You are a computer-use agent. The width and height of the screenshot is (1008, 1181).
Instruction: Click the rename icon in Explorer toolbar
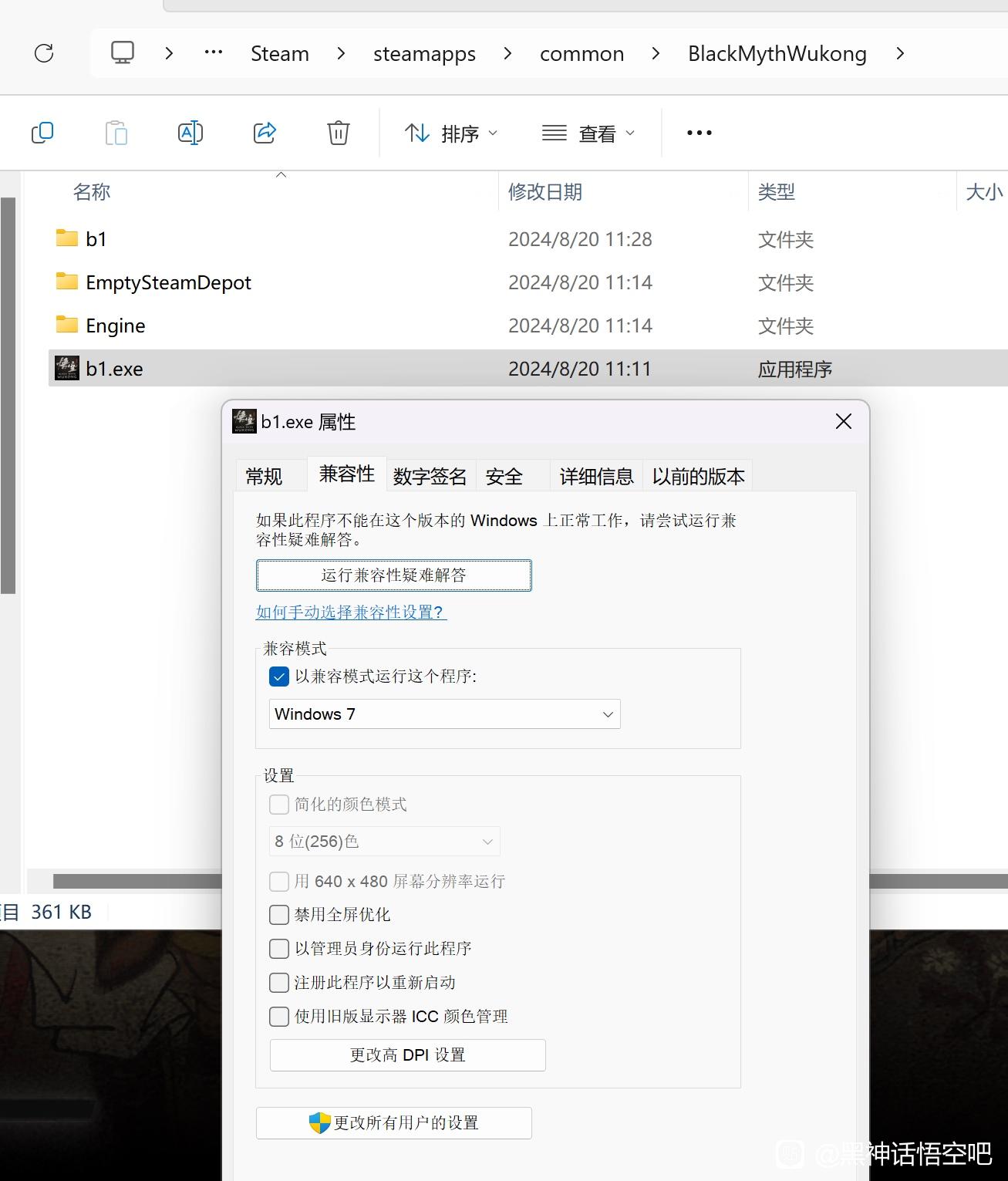coord(190,133)
